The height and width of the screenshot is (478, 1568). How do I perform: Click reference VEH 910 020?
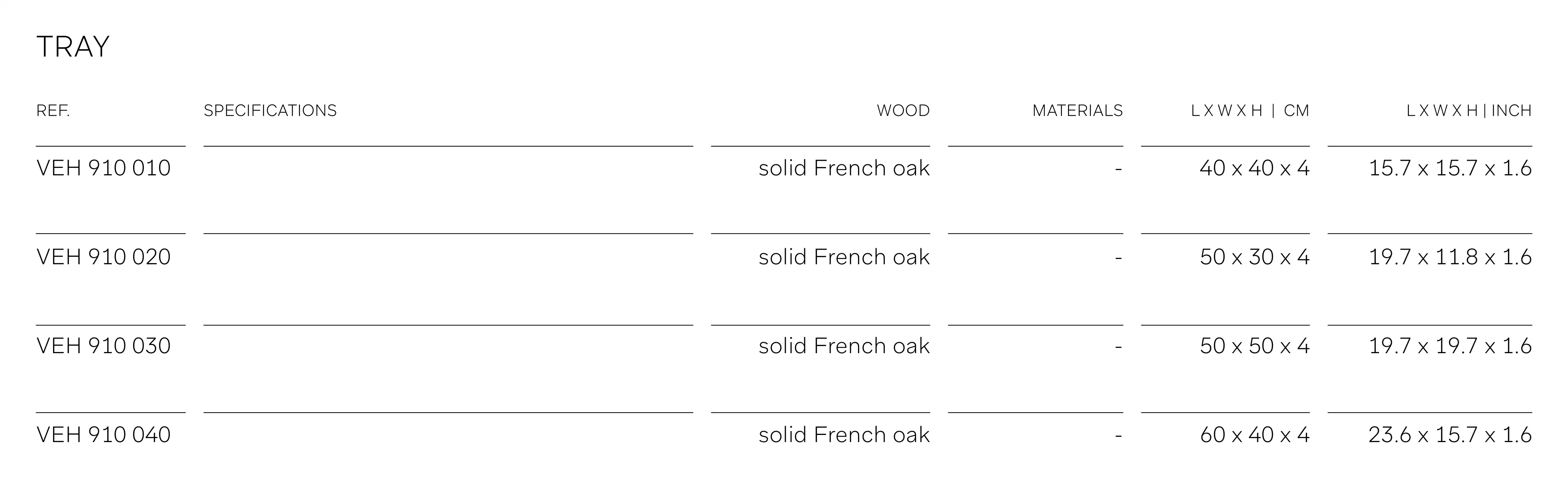[x=104, y=257]
